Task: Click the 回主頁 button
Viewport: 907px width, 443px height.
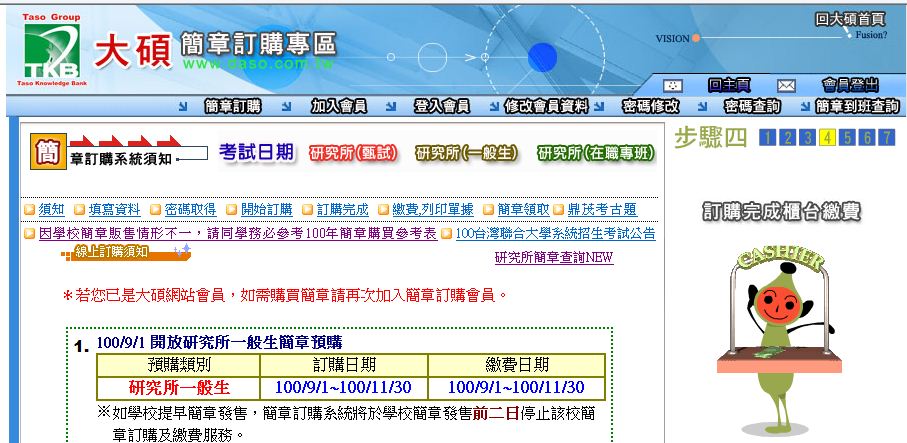Action: [x=729, y=86]
